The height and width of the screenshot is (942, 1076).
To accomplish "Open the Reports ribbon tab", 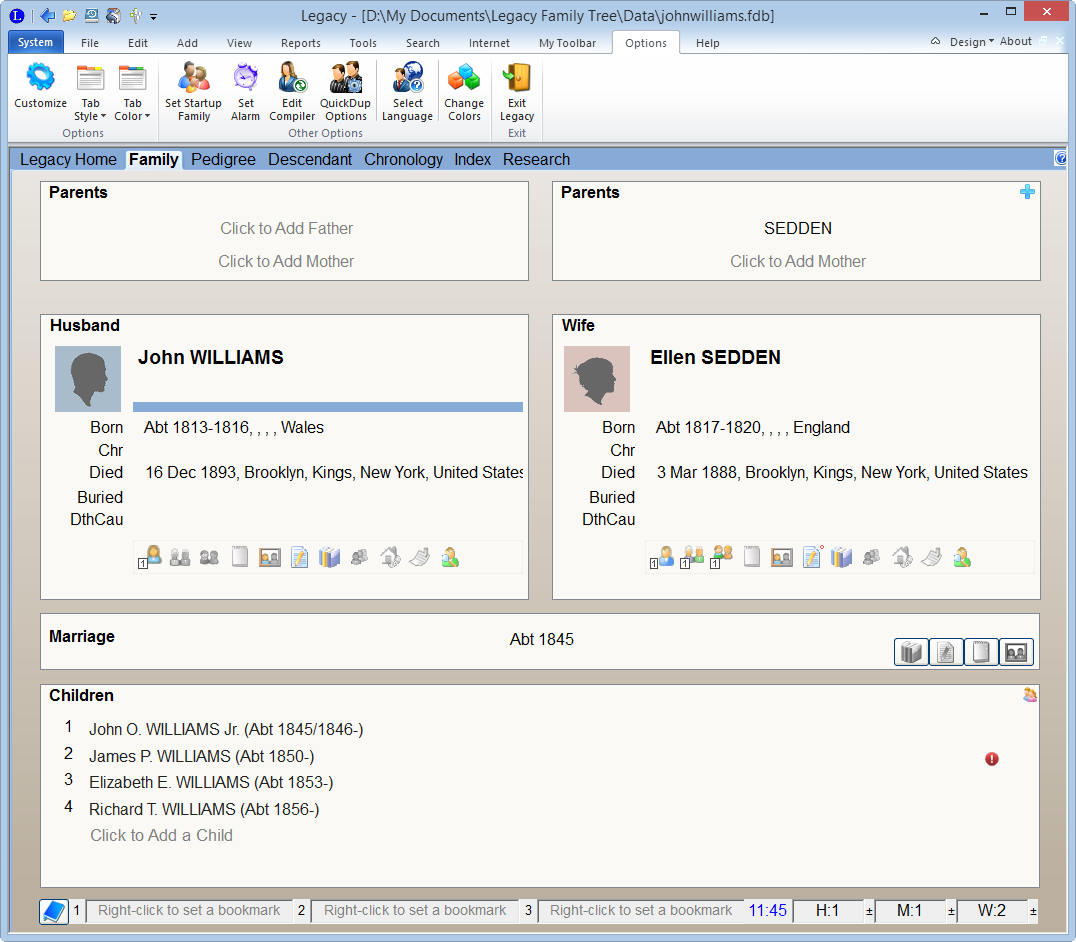I will pos(301,43).
